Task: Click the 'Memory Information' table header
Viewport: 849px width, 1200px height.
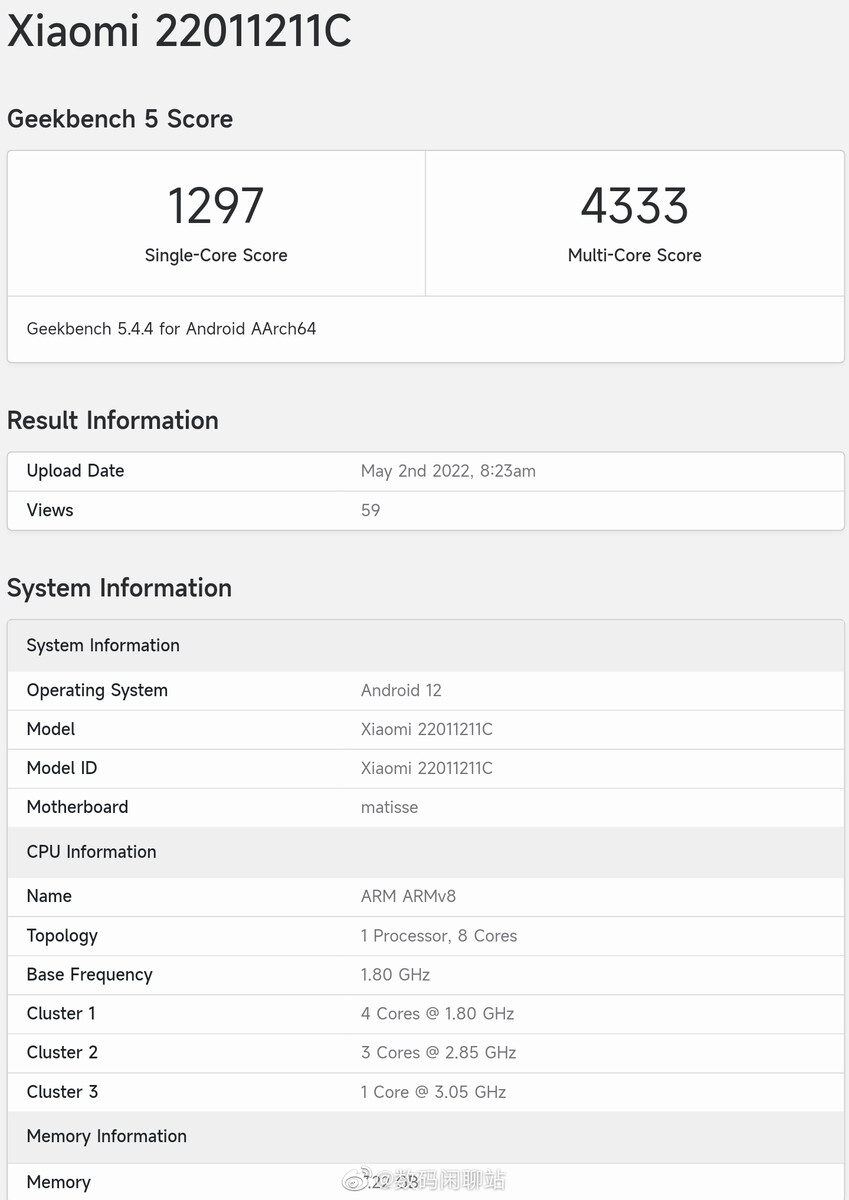Action: coord(426,1137)
